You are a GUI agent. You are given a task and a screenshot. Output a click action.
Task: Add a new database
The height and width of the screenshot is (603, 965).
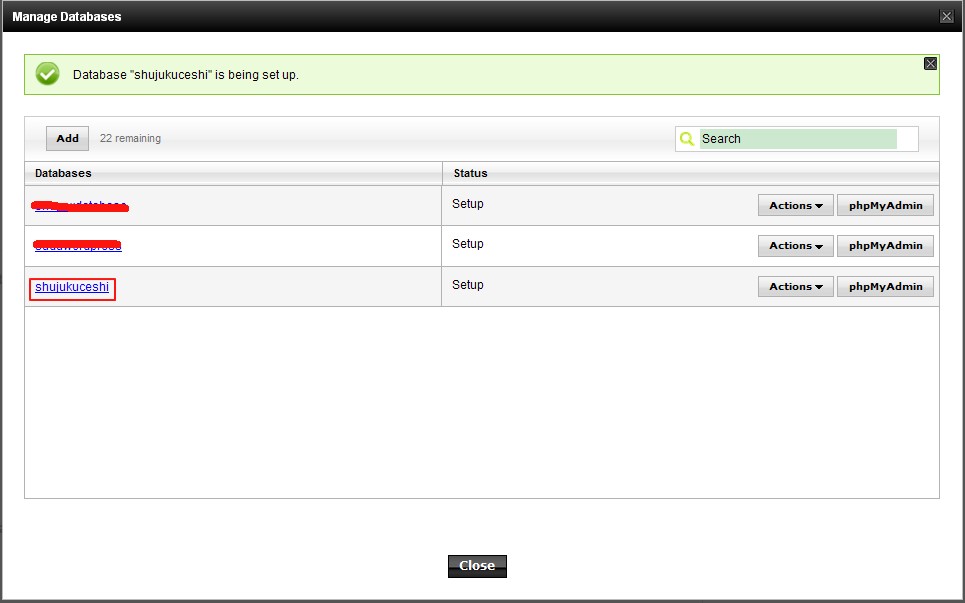tap(67, 138)
